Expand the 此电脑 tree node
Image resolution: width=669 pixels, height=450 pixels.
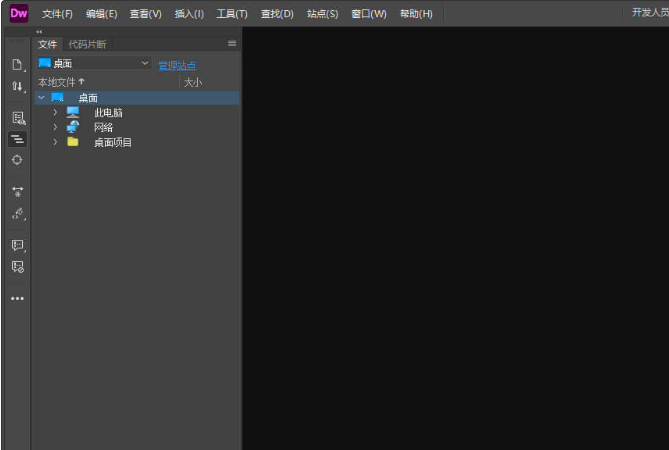click(55, 113)
